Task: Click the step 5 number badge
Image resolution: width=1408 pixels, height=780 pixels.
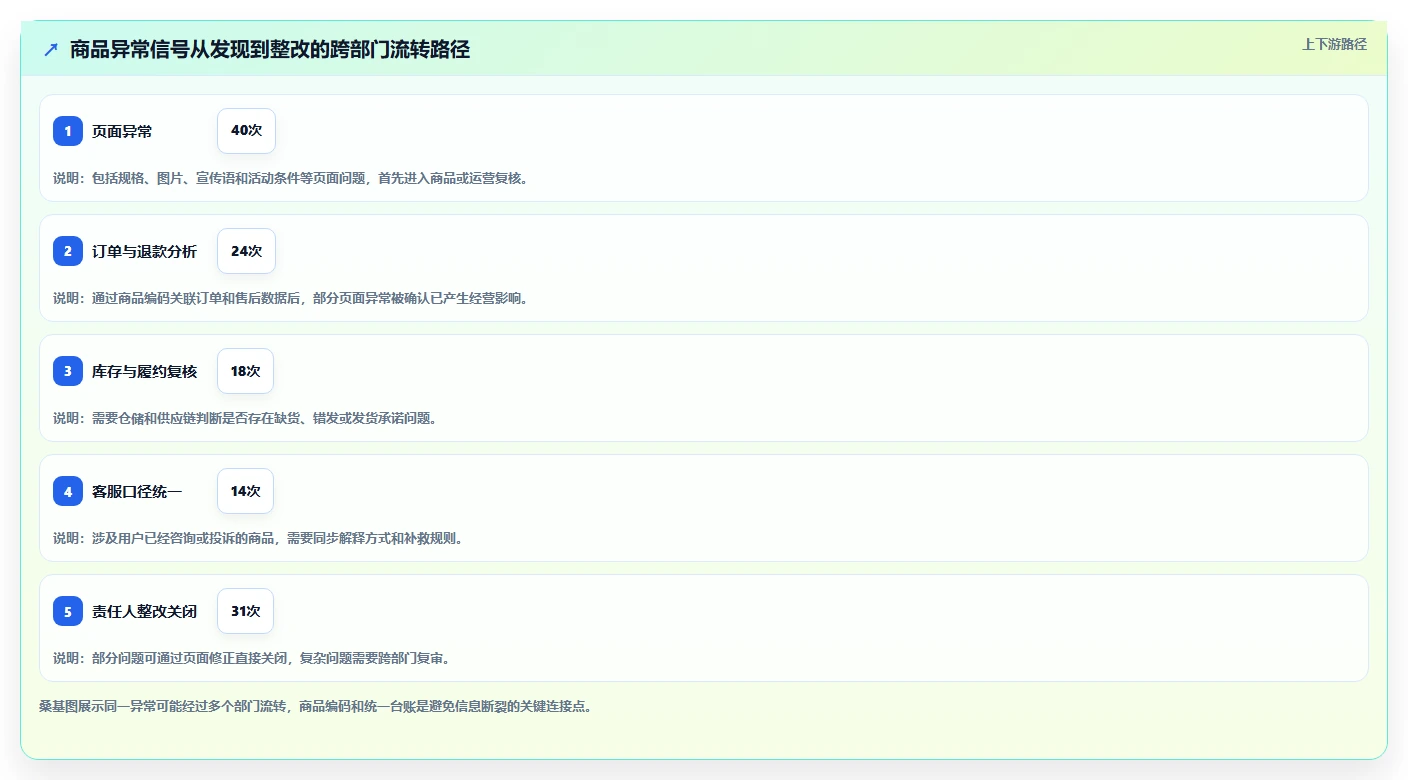Action: [68, 611]
